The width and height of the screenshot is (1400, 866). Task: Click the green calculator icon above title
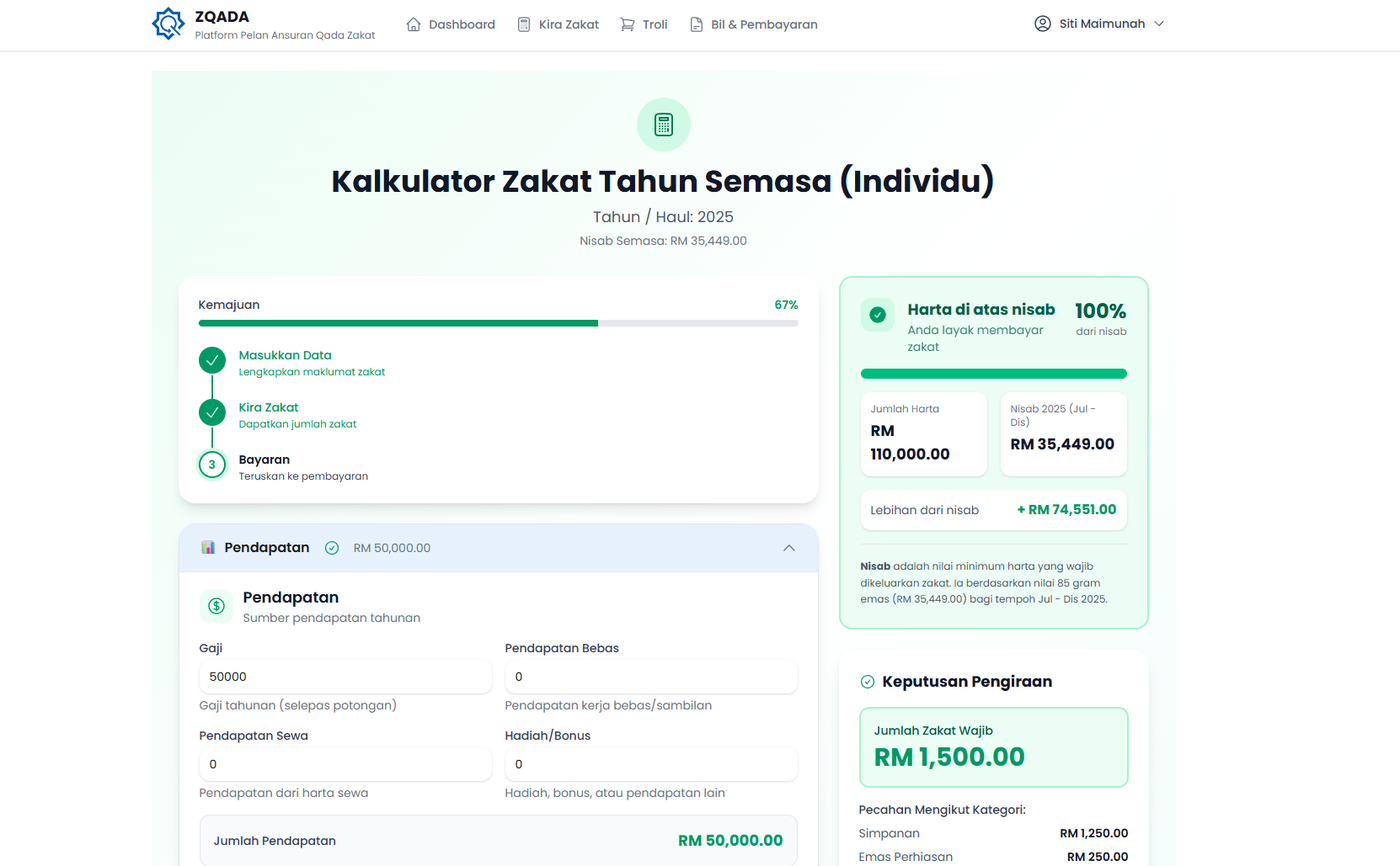(663, 125)
